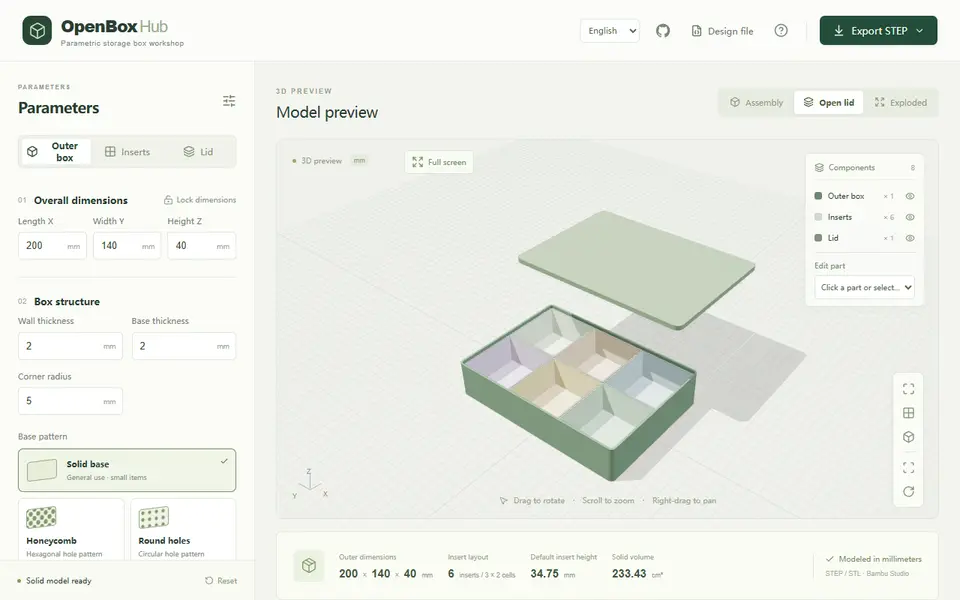This screenshot has width=960, height=600.
Task: Click the Reset button
Action: [221, 580]
